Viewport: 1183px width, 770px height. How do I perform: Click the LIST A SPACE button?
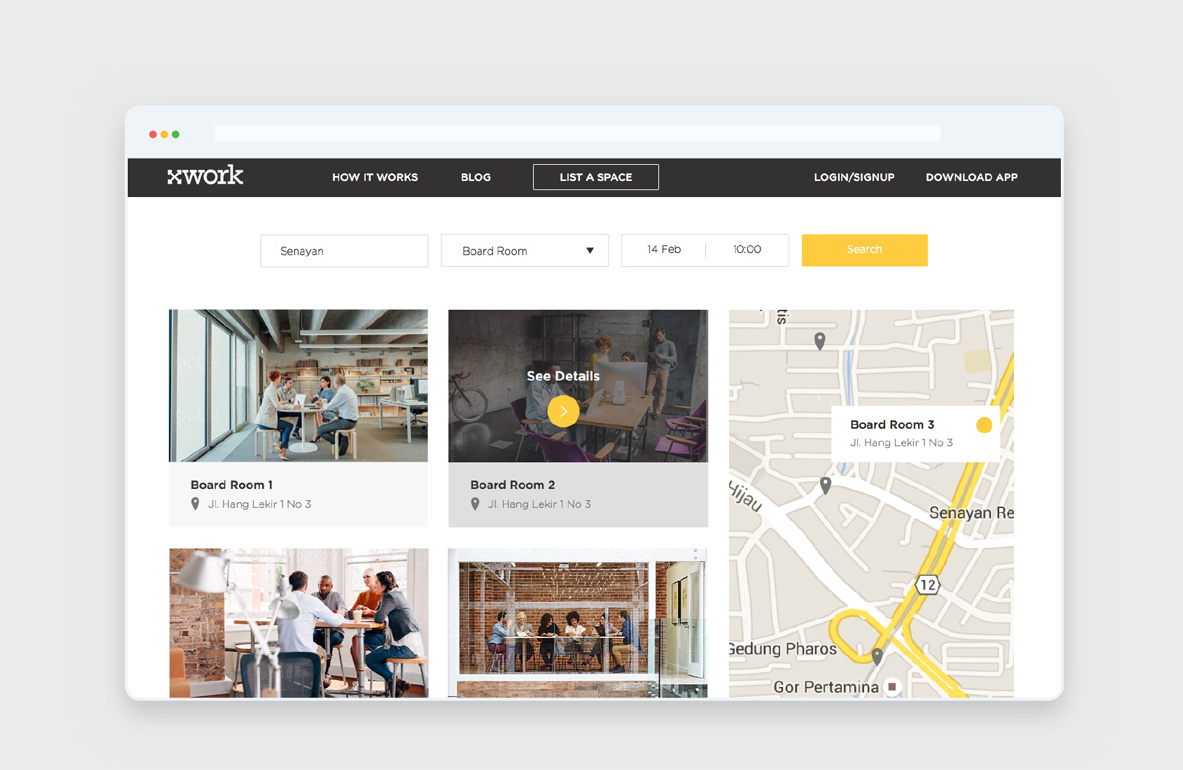(595, 177)
